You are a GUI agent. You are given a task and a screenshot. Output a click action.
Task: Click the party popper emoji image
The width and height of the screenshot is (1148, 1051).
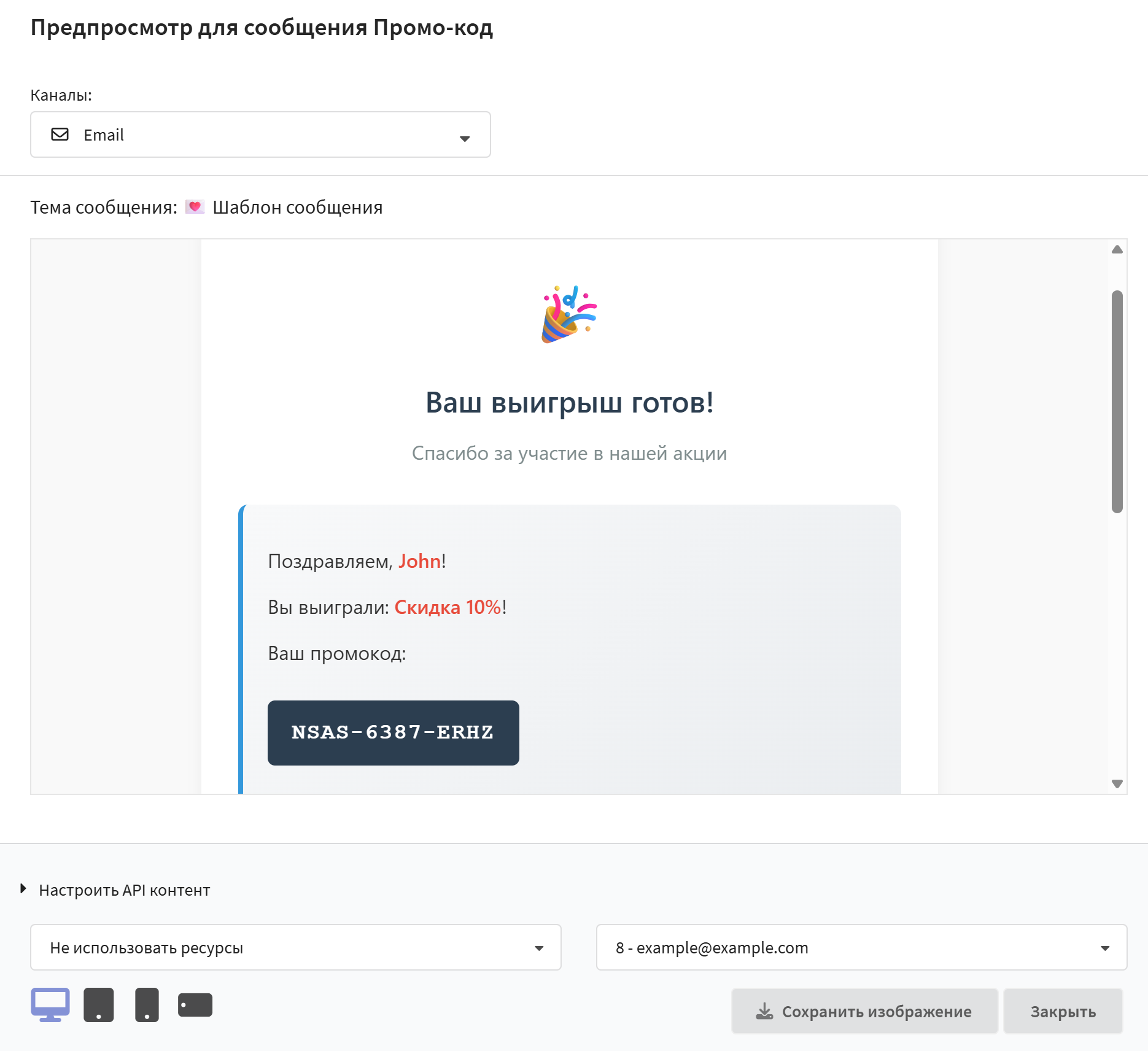tap(569, 314)
